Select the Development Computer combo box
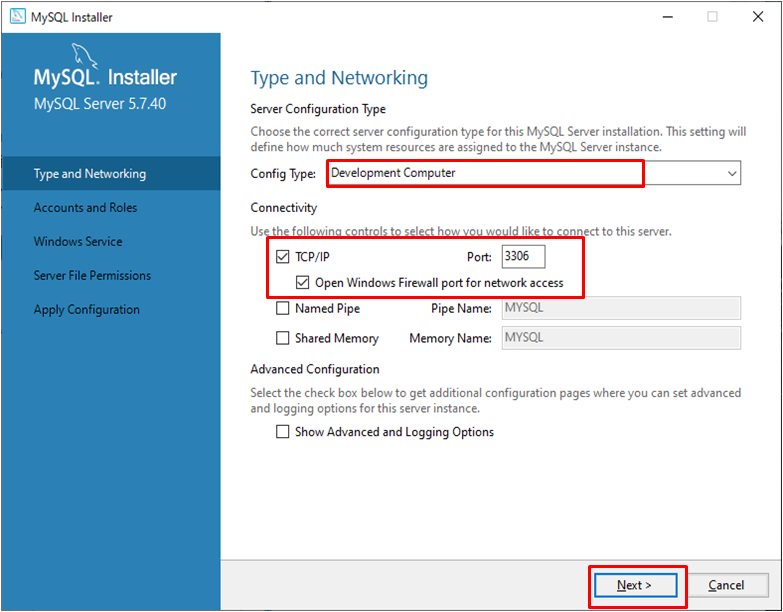This screenshot has width=783, height=612. [x=534, y=173]
